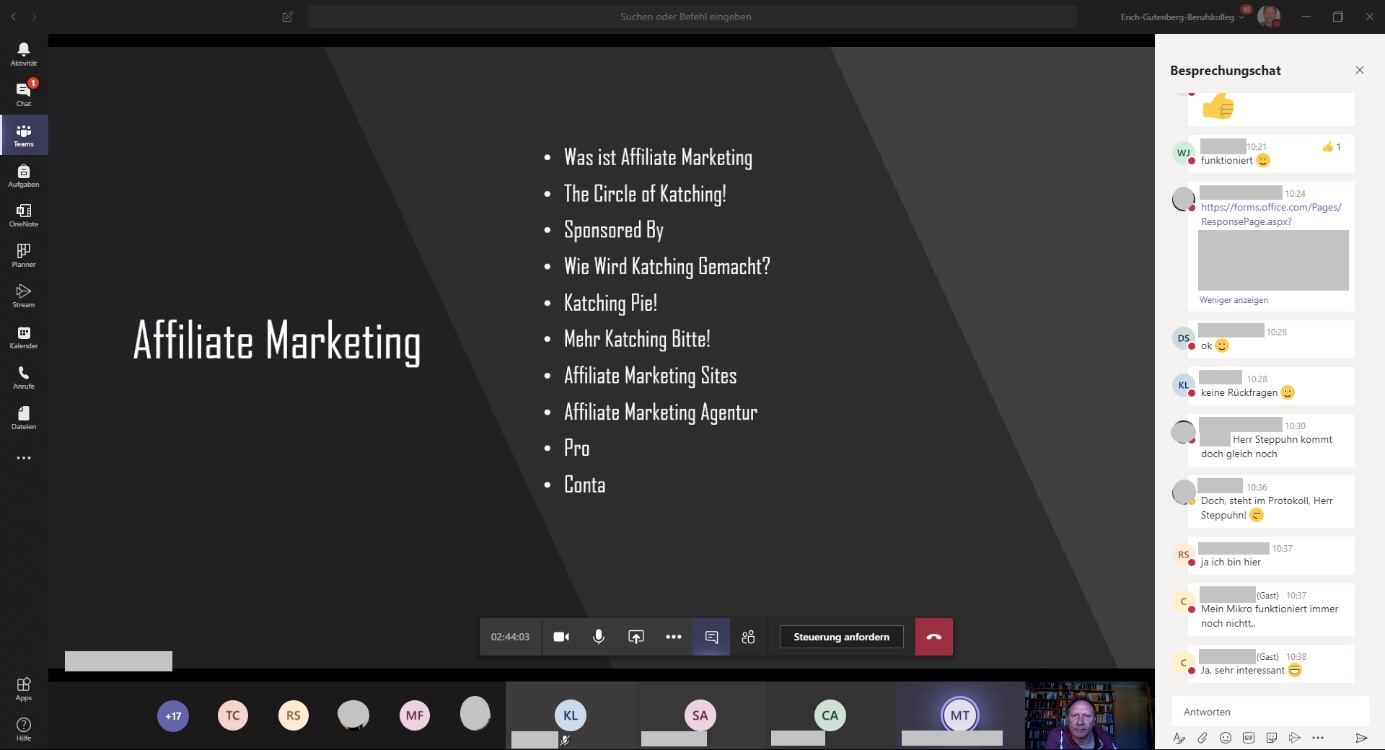Mute the microphone

pos(598,636)
